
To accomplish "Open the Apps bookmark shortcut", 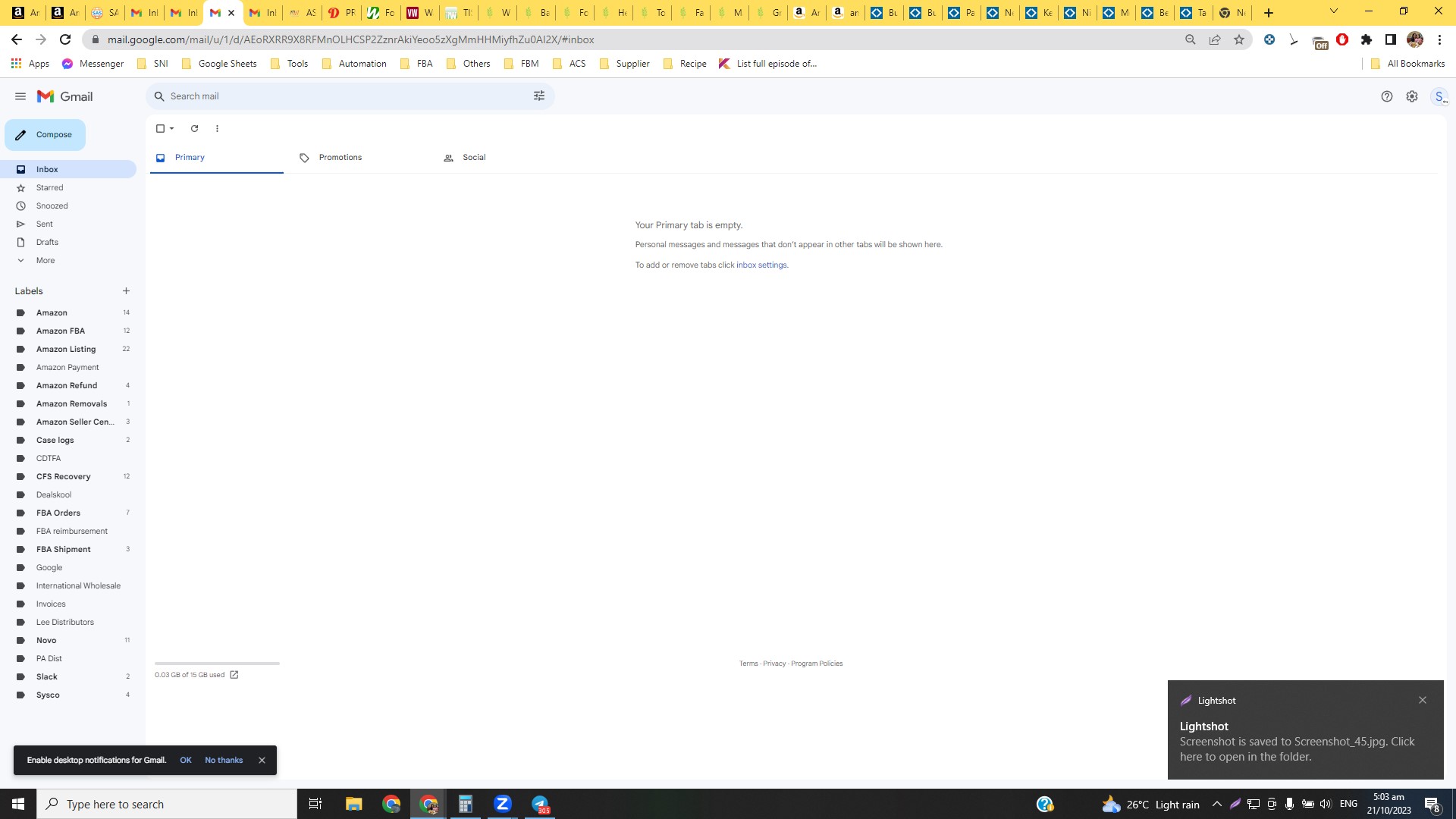I will pos(30,64).
